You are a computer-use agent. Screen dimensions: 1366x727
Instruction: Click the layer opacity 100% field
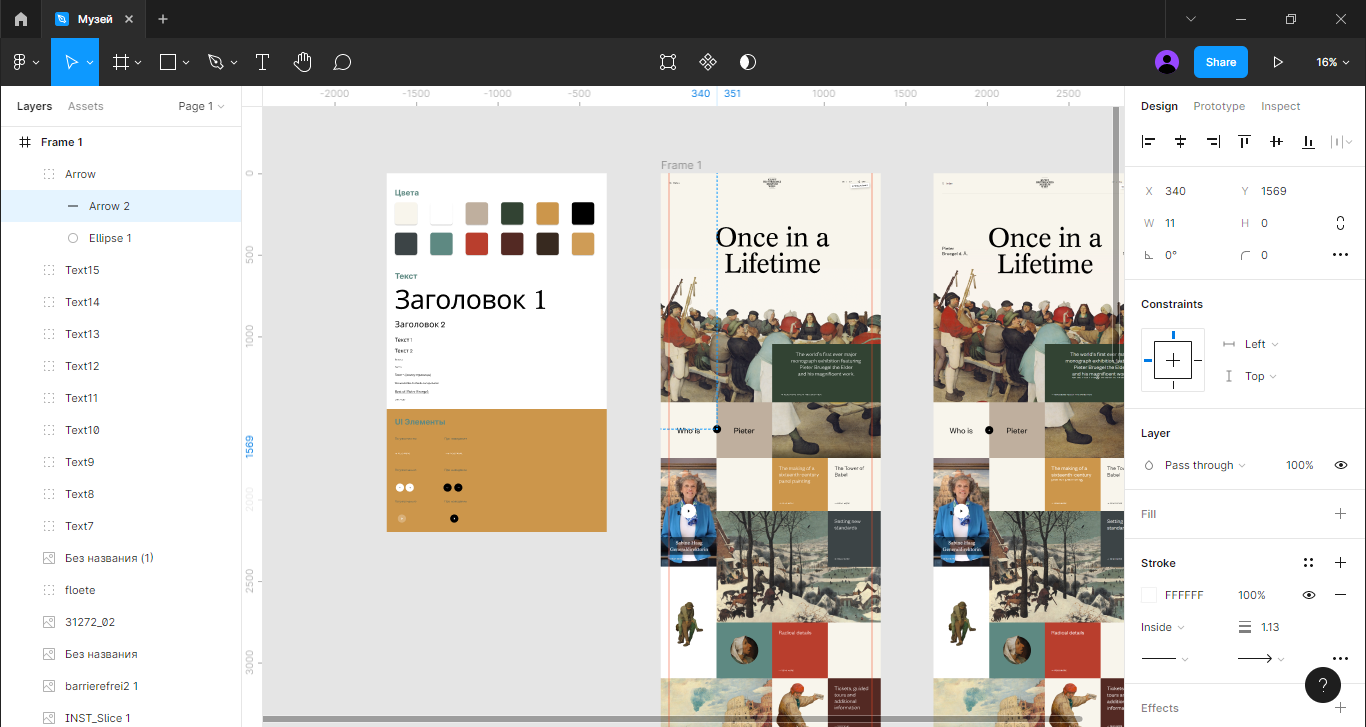tap(1299, 465)
